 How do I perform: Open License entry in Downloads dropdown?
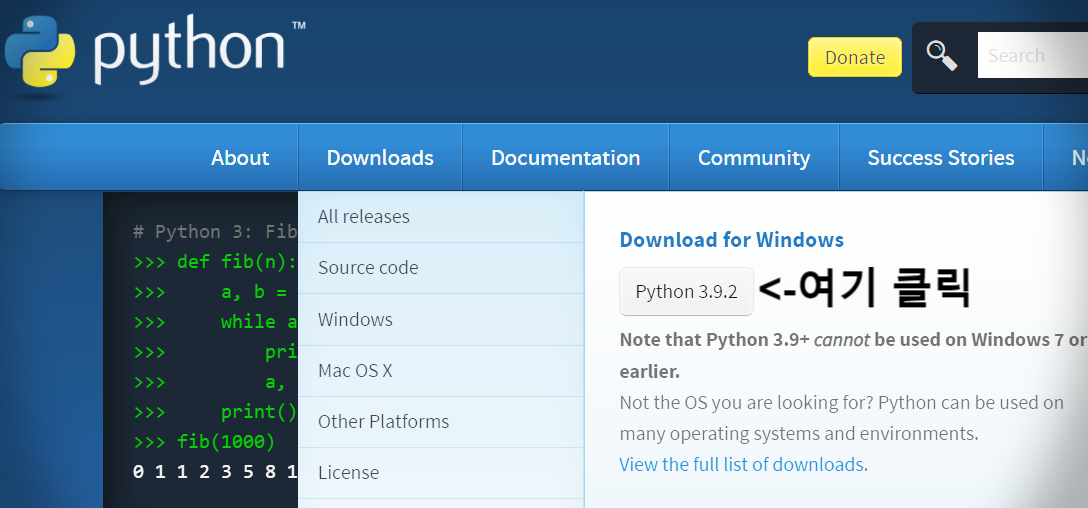pyautogui.click(x=441, y=473)
